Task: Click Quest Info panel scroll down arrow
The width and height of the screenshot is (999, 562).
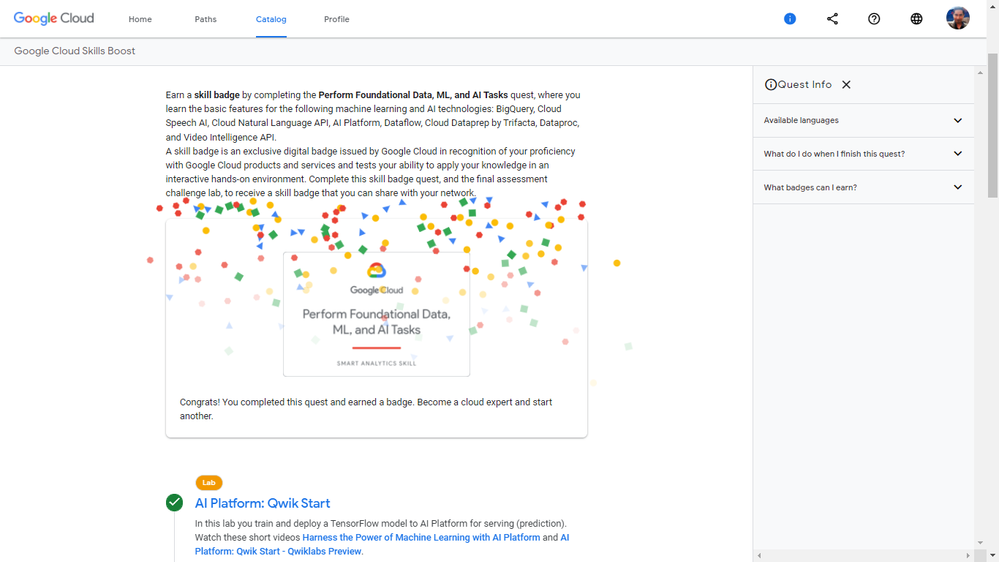Action: [980, 542]
